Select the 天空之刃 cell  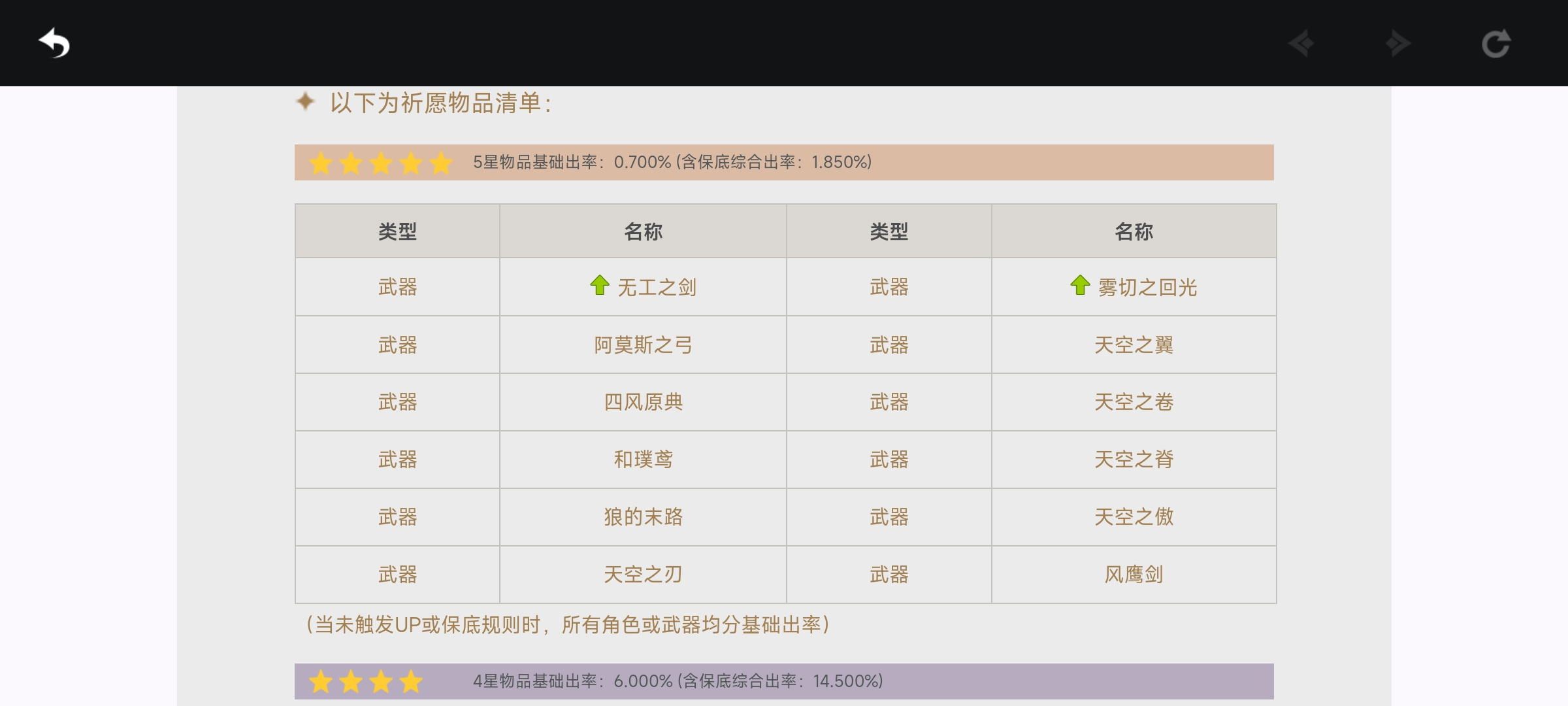643,575
